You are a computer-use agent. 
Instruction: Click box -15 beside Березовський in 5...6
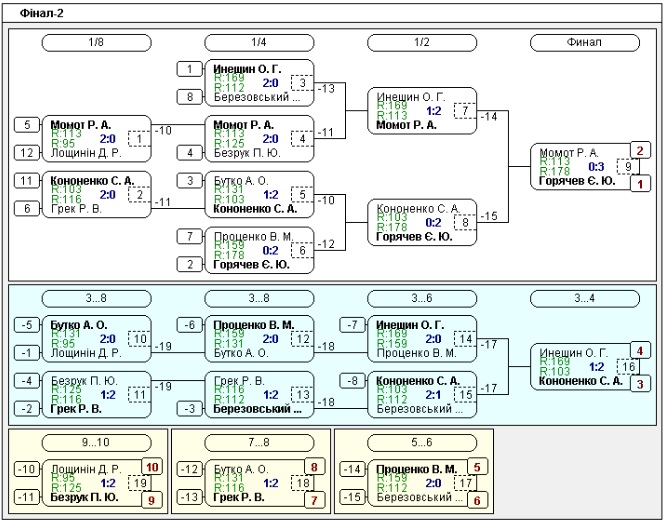point(352,497)
